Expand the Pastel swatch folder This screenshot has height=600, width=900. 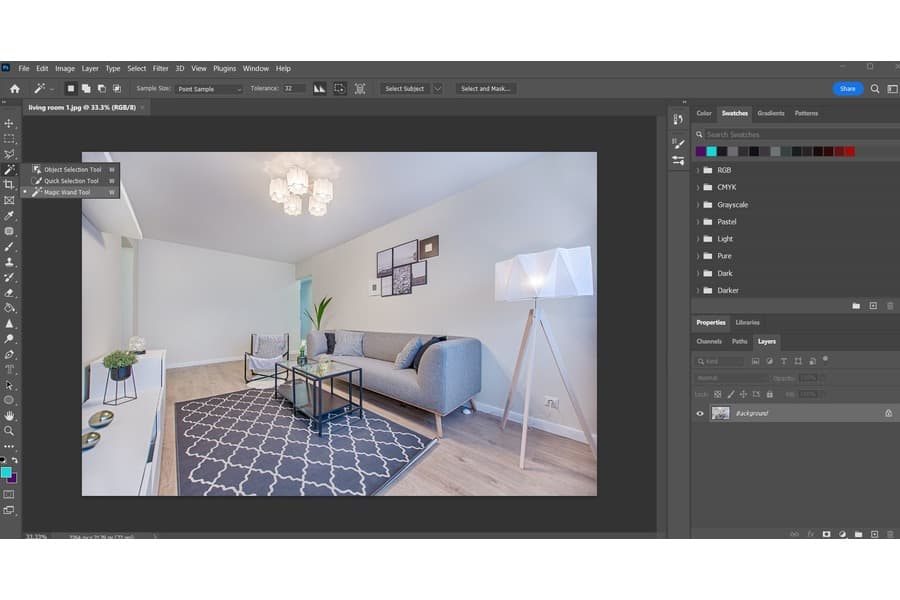point(698,222)
